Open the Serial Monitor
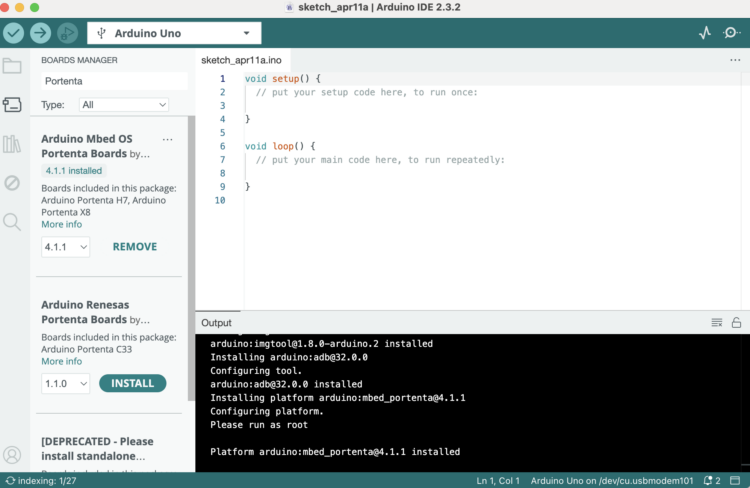Screen dimensions: 750x488 [731, 33]
